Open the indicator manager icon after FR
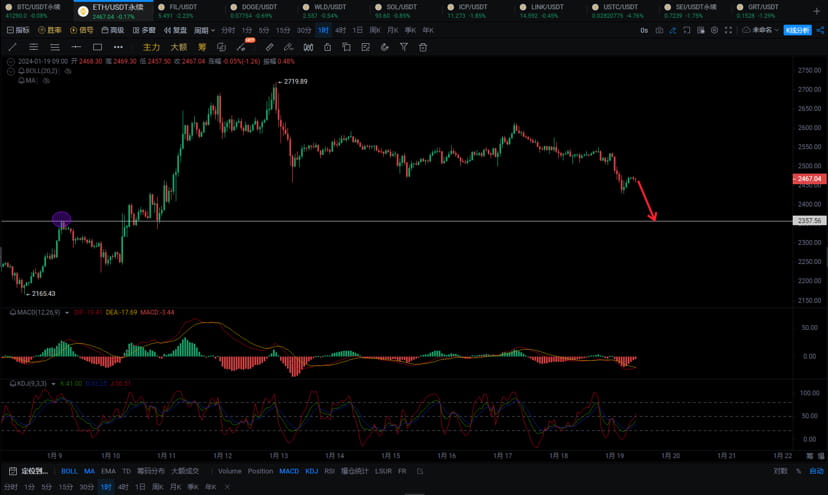 [420, 471]
